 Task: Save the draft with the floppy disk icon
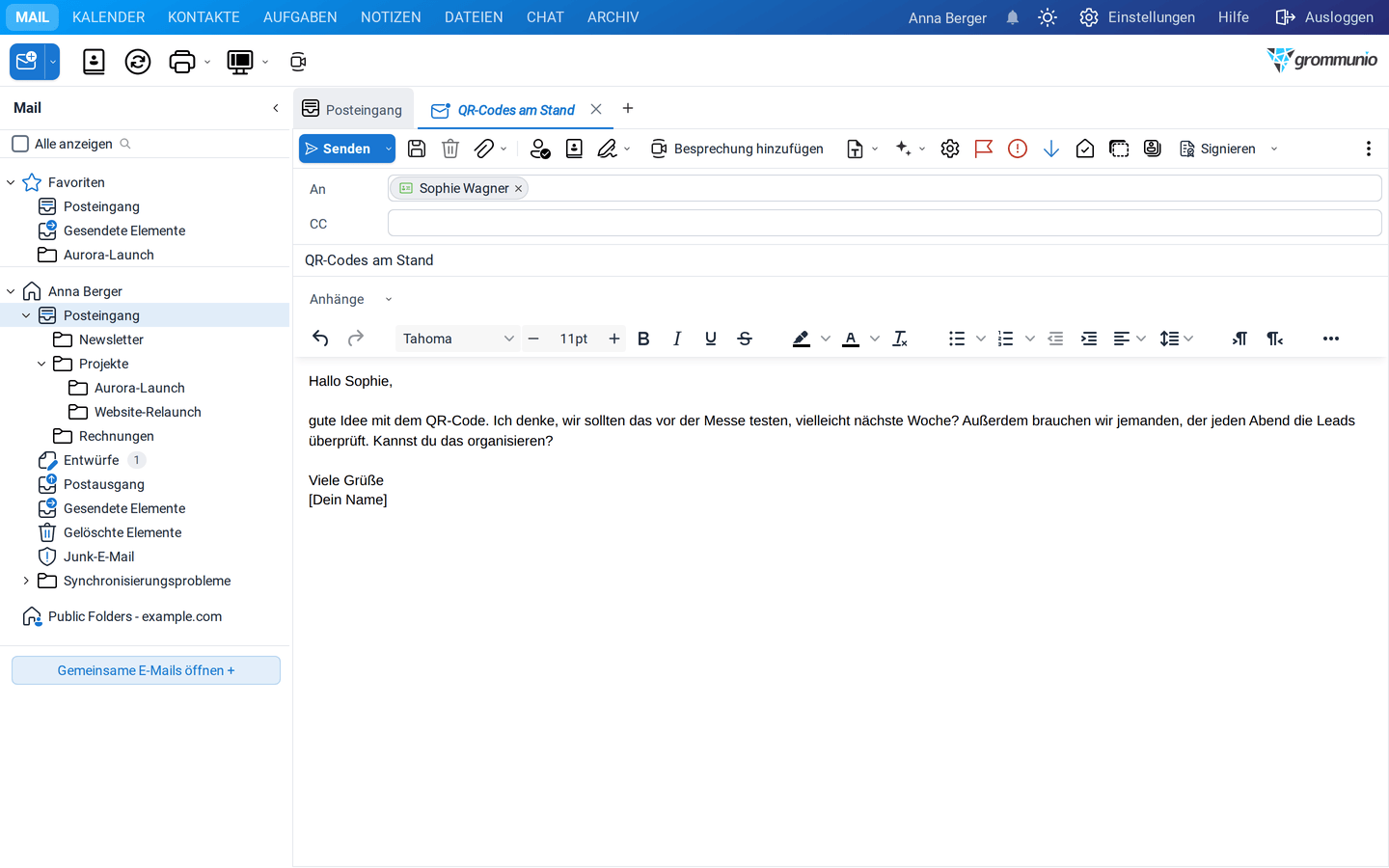pyautogui.click(x=417, y=149)
